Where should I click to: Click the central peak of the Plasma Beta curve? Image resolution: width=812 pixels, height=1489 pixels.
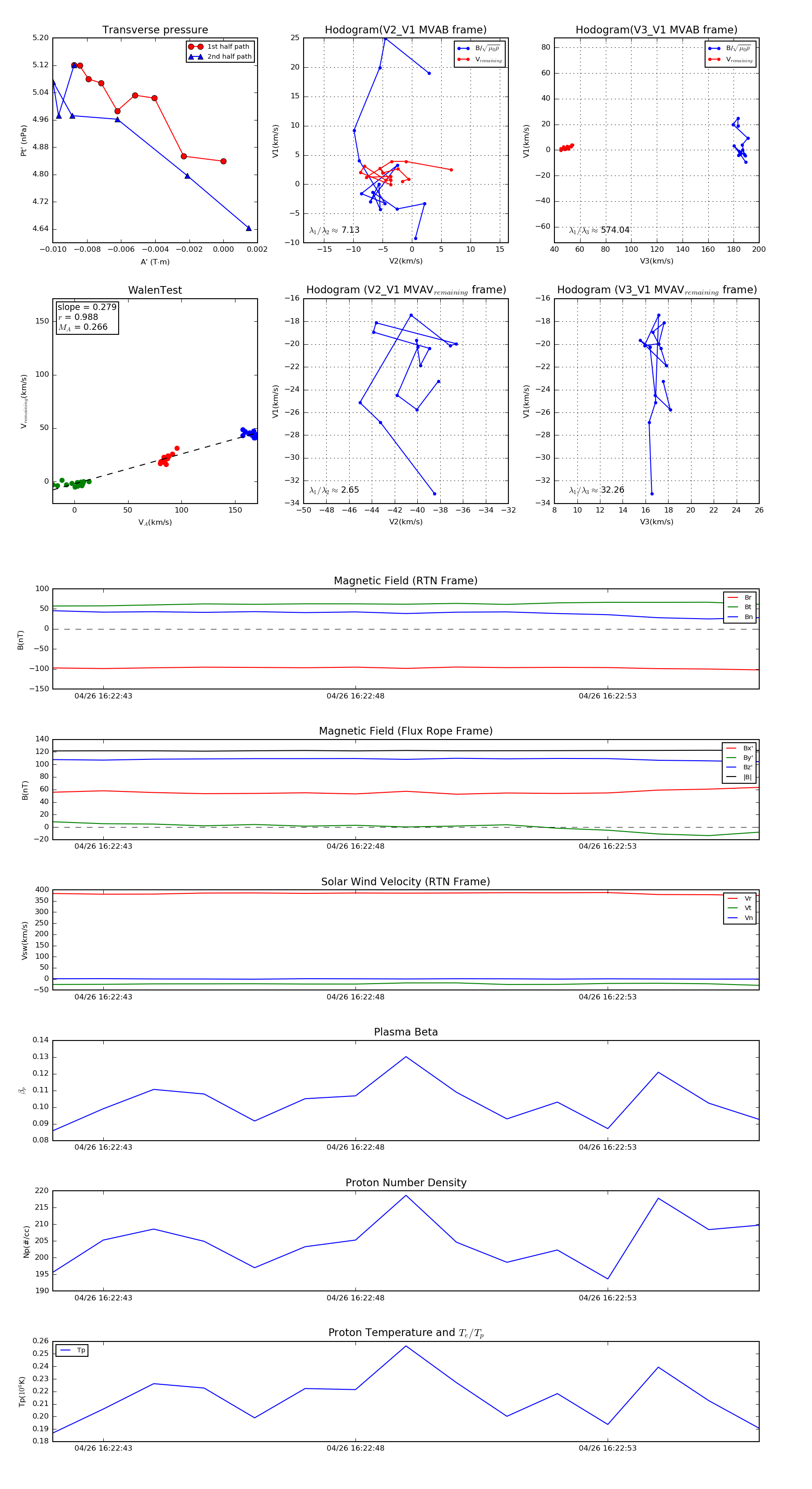click(x=406, y=1057)
